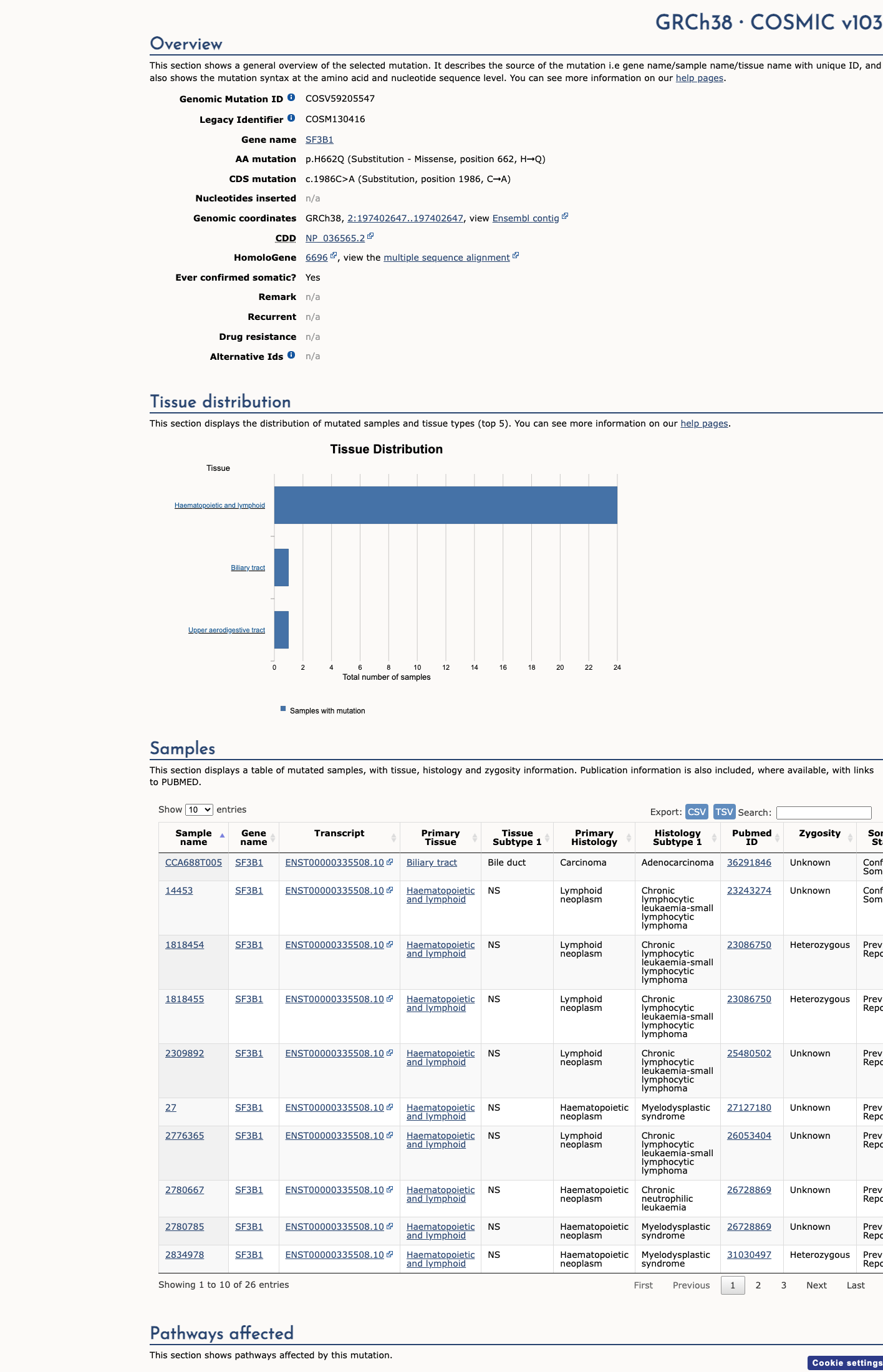Image resolution: width=883 pixels, height=1372 pixels.
Task: Click transcript external icon in 1818454 row
Action: coord(390,944)
